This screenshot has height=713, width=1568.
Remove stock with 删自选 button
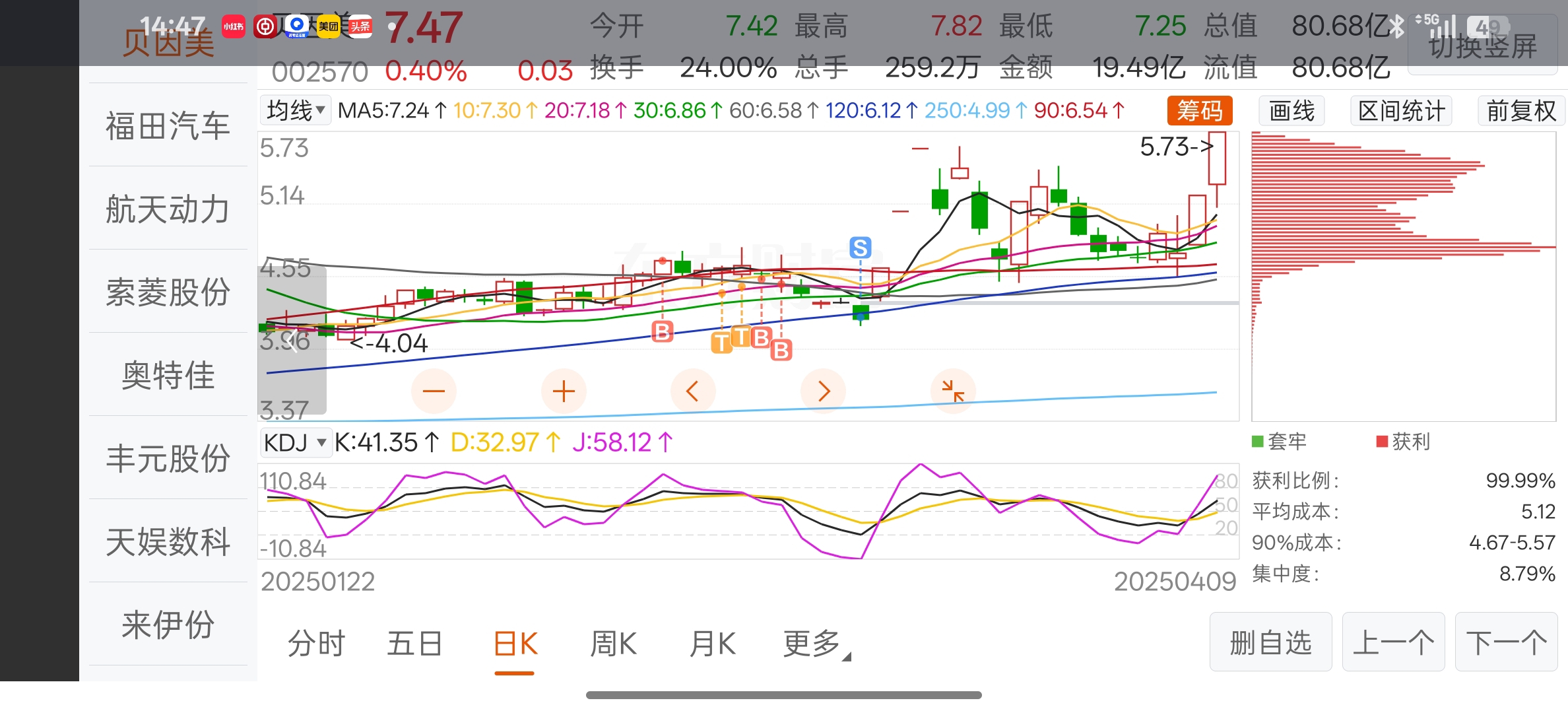tap(1270, 642)
